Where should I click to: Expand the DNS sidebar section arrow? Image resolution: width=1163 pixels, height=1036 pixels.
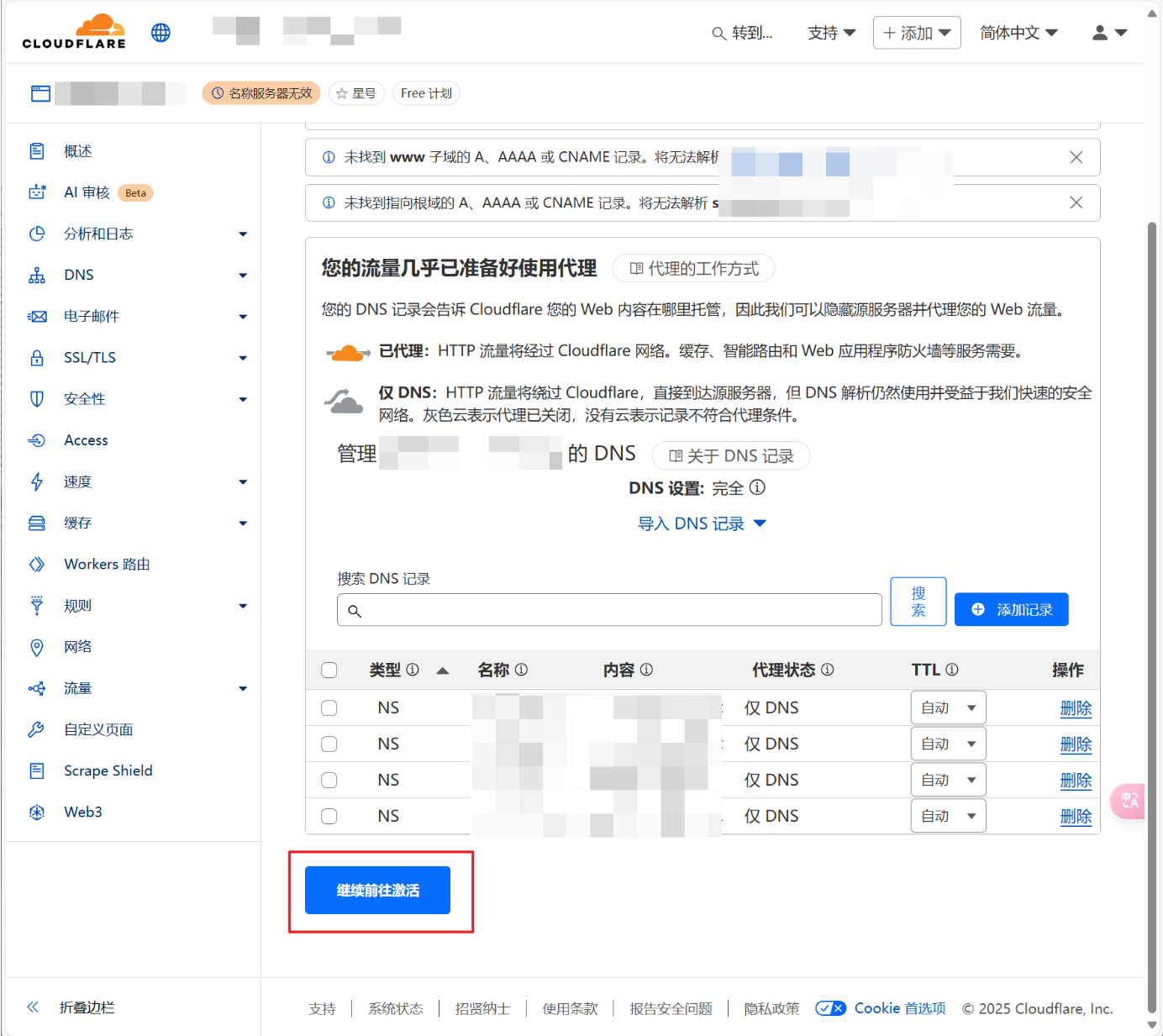point(243,276)
